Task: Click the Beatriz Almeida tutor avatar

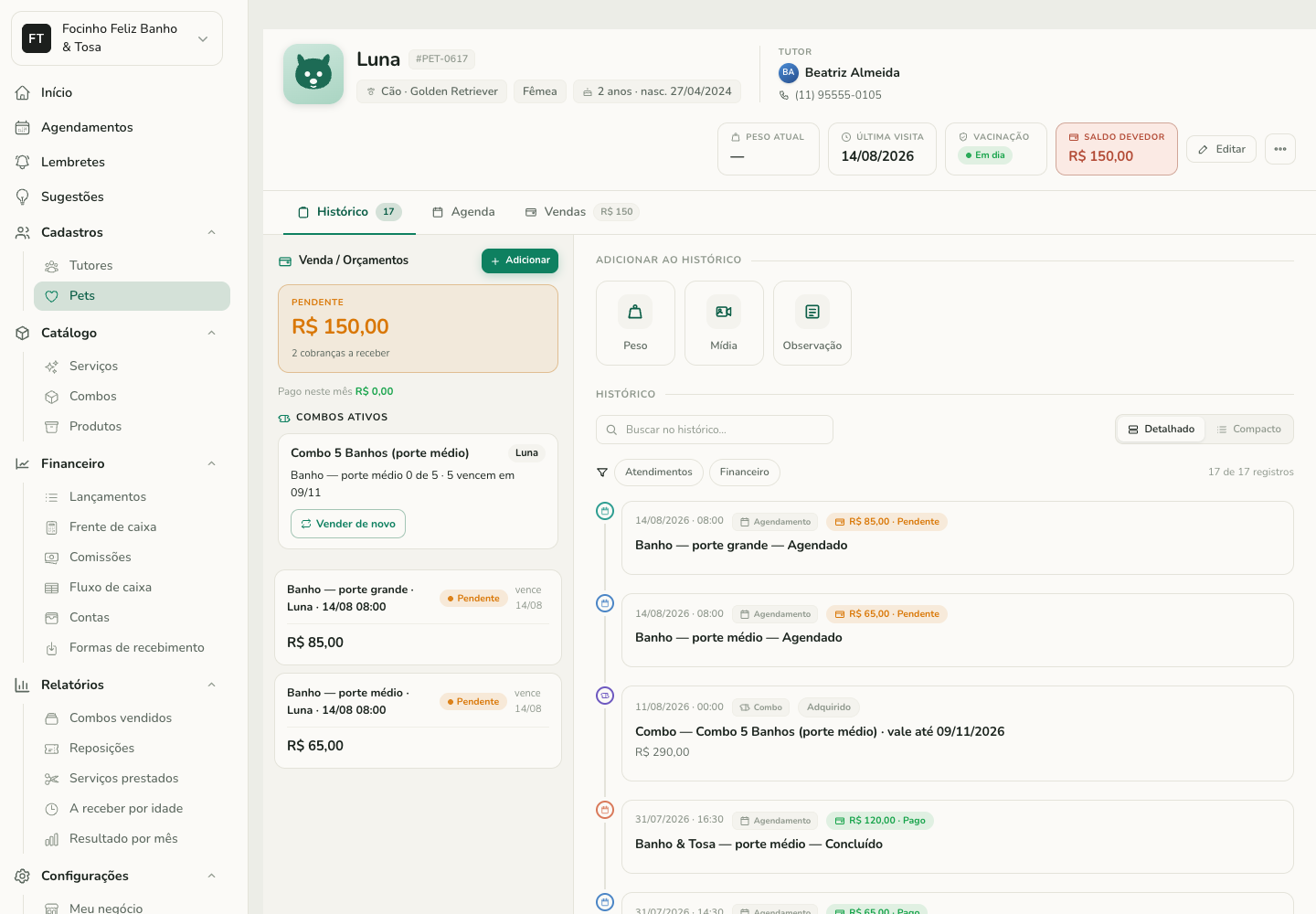Action: tap(789, 73)
